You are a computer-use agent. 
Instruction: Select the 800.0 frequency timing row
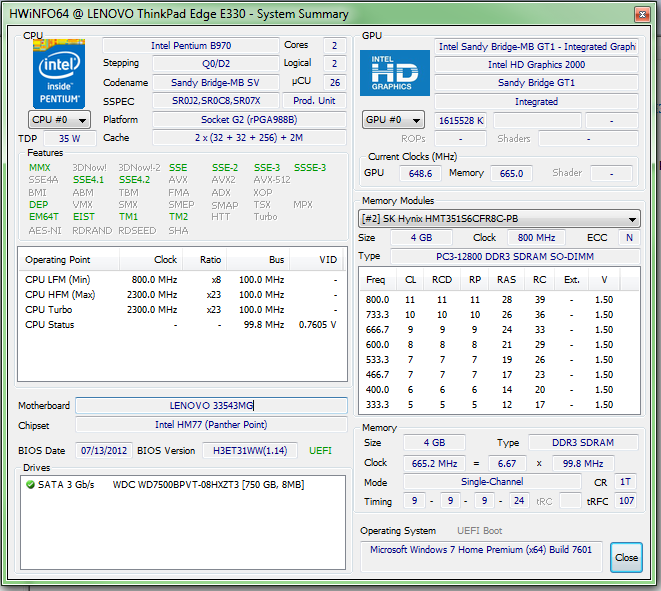coord(499,300)
